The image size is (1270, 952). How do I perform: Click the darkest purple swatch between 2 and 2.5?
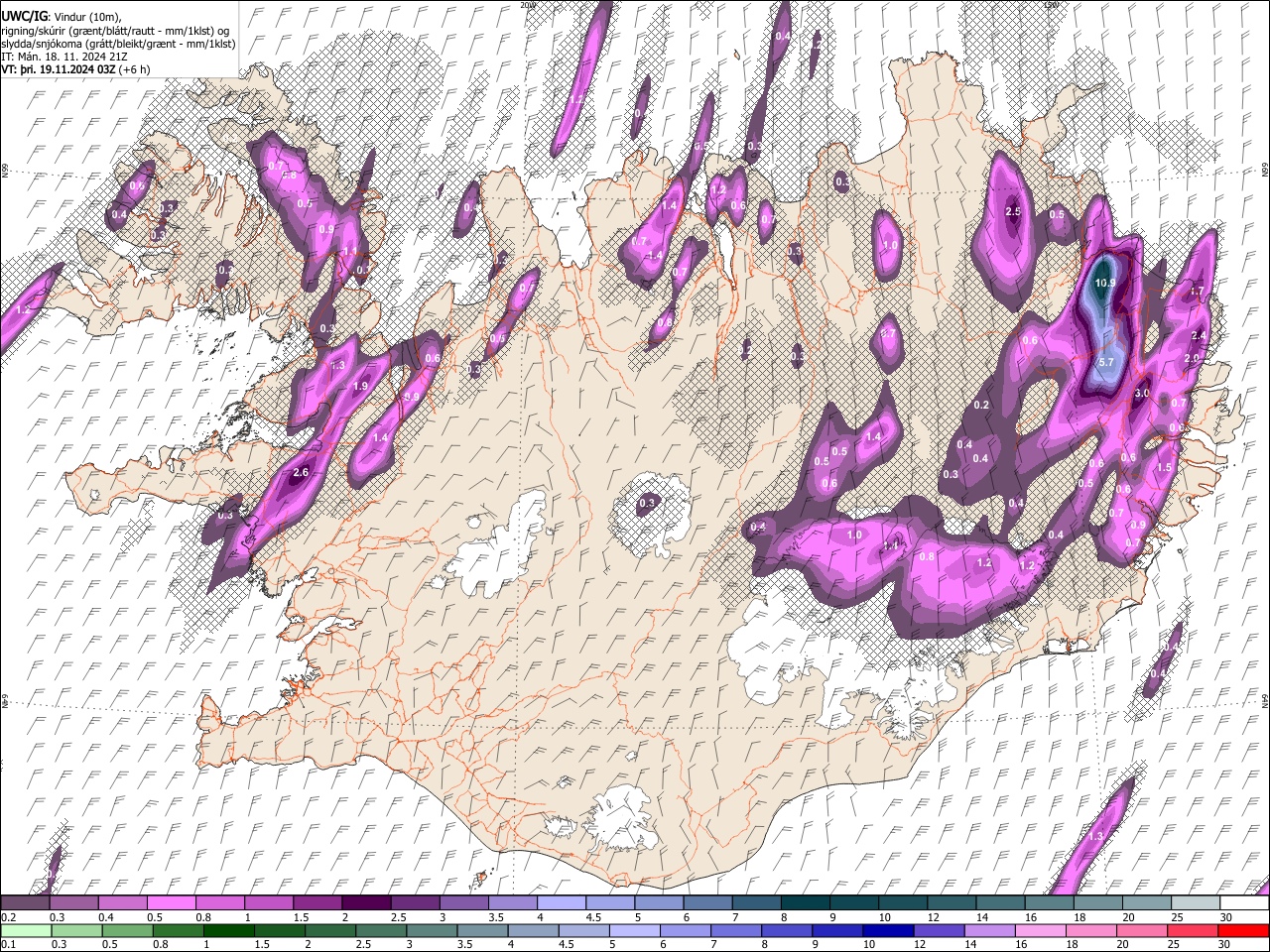click(365, 902)
